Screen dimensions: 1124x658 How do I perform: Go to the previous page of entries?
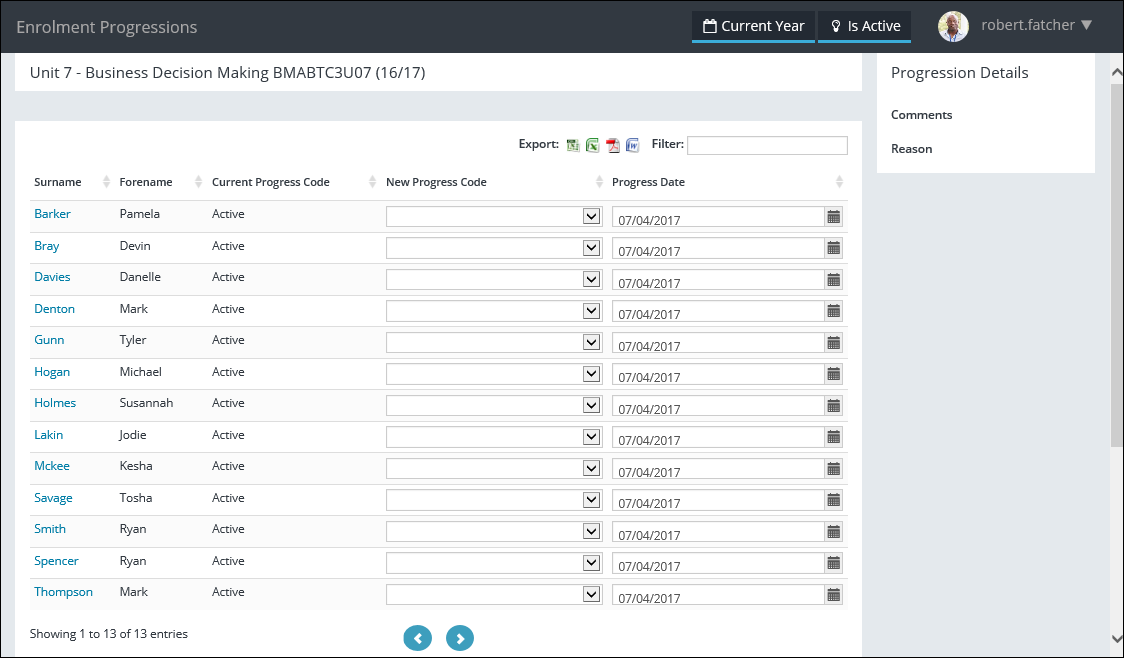pyautogui.click(x=417, y=638)
